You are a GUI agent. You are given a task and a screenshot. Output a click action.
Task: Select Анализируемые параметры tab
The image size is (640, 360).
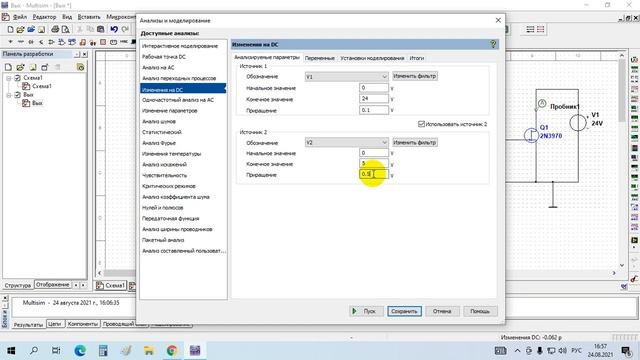point(267,58)
